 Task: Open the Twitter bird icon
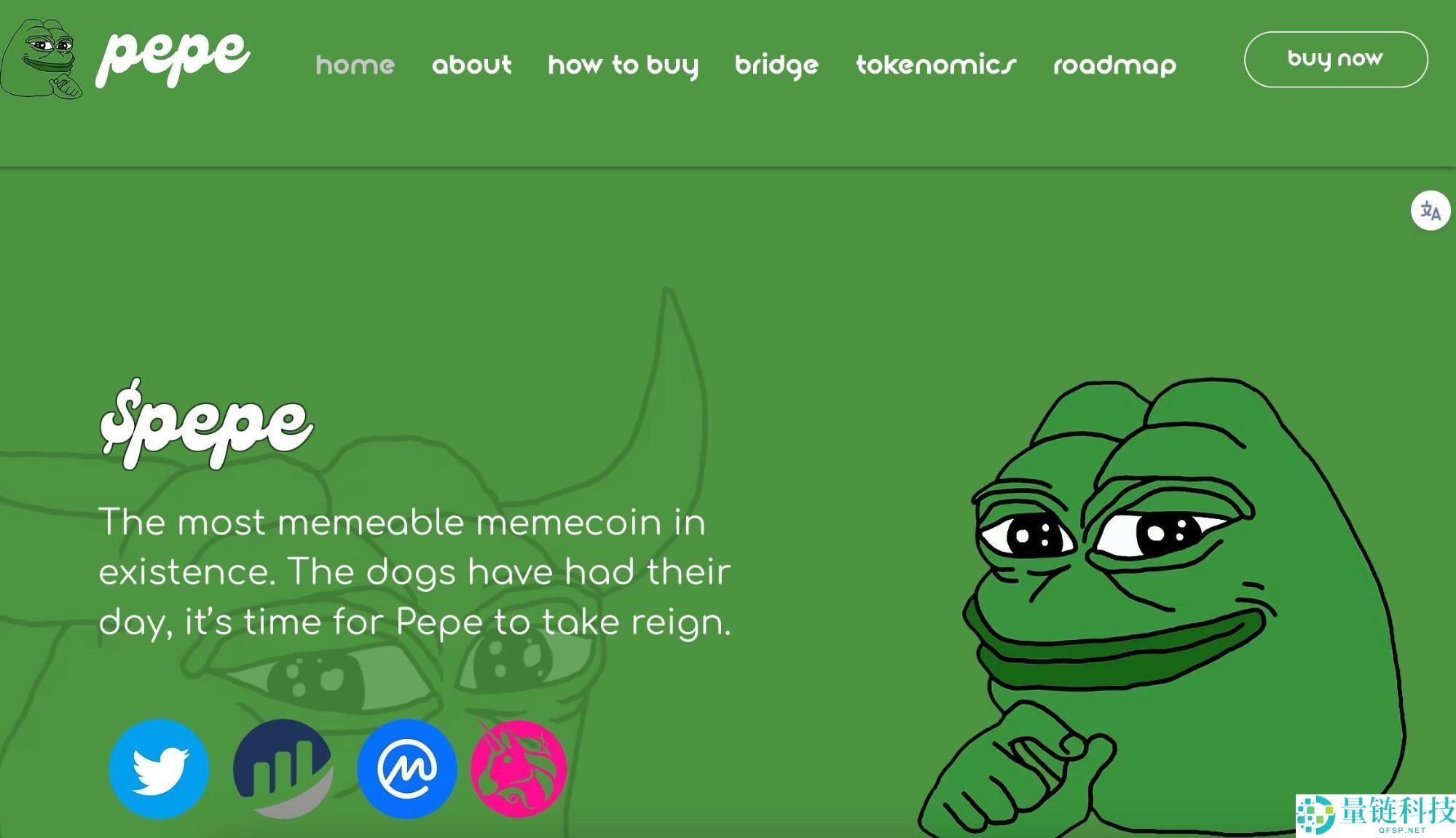(159, 769)
